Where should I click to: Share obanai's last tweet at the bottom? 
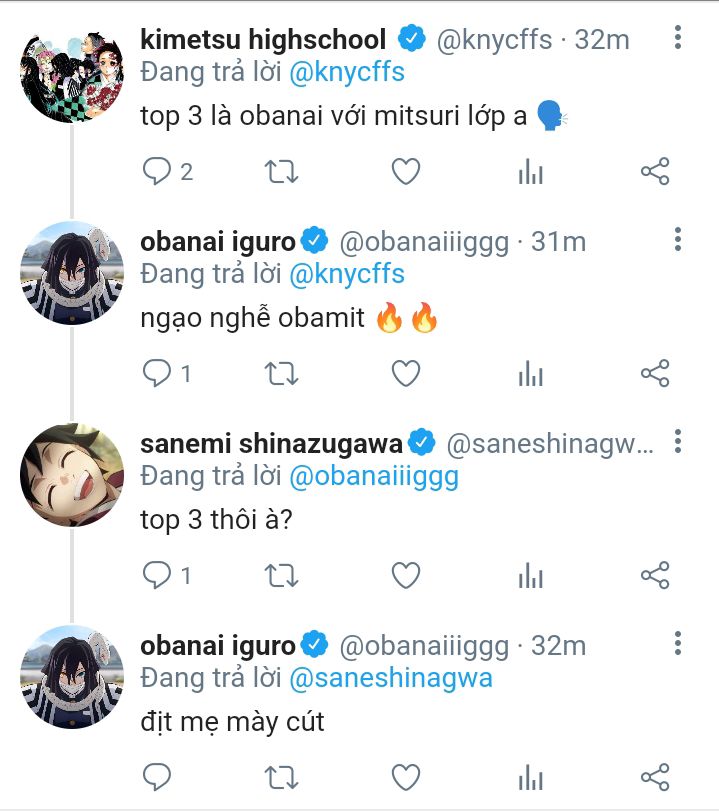pos(654,776)
